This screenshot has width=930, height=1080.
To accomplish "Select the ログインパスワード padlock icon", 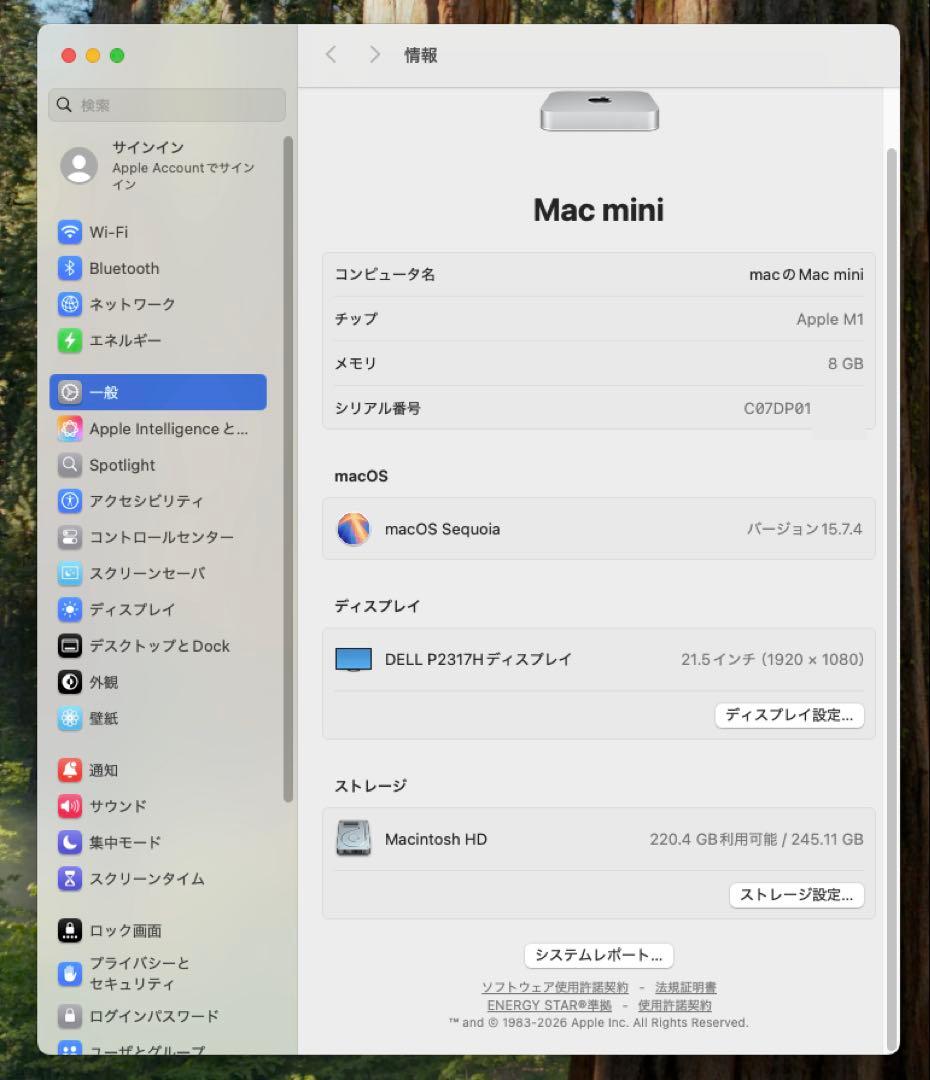I will [x=70, y=1015].
